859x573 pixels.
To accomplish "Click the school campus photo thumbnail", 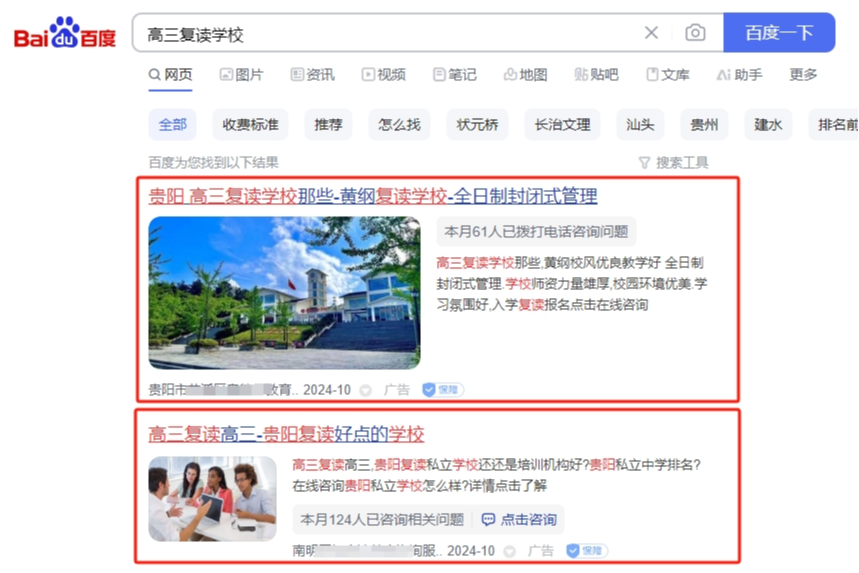I will (x=284, y=293).
